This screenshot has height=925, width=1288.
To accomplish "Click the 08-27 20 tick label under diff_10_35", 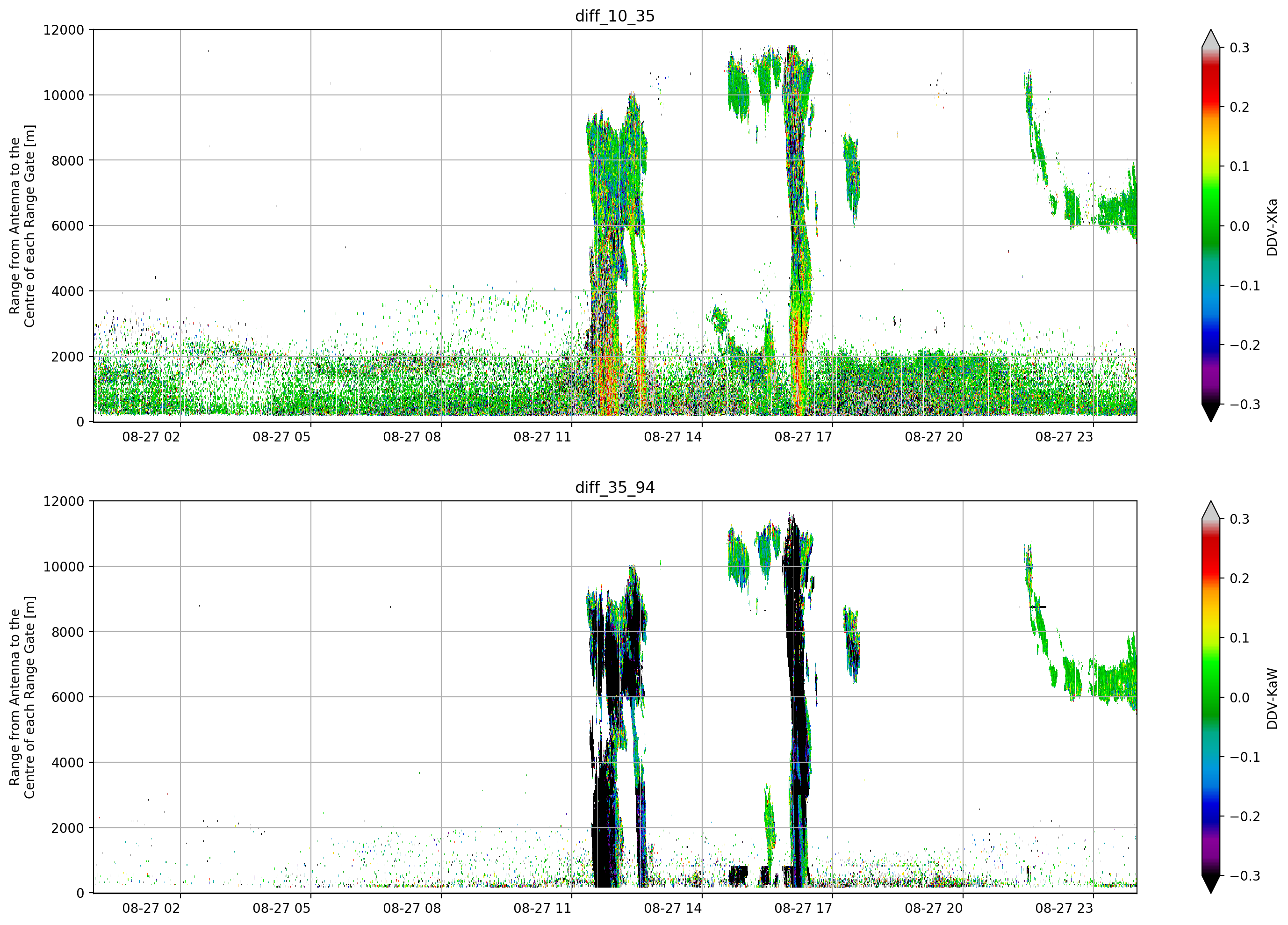I will click(x=934, y=437).
